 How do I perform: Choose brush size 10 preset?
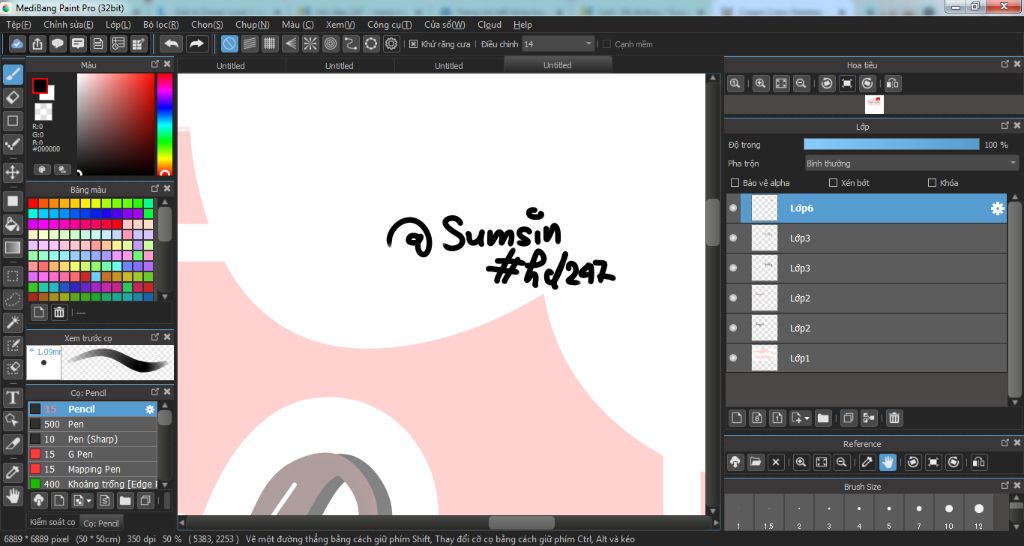coord(949,513)
